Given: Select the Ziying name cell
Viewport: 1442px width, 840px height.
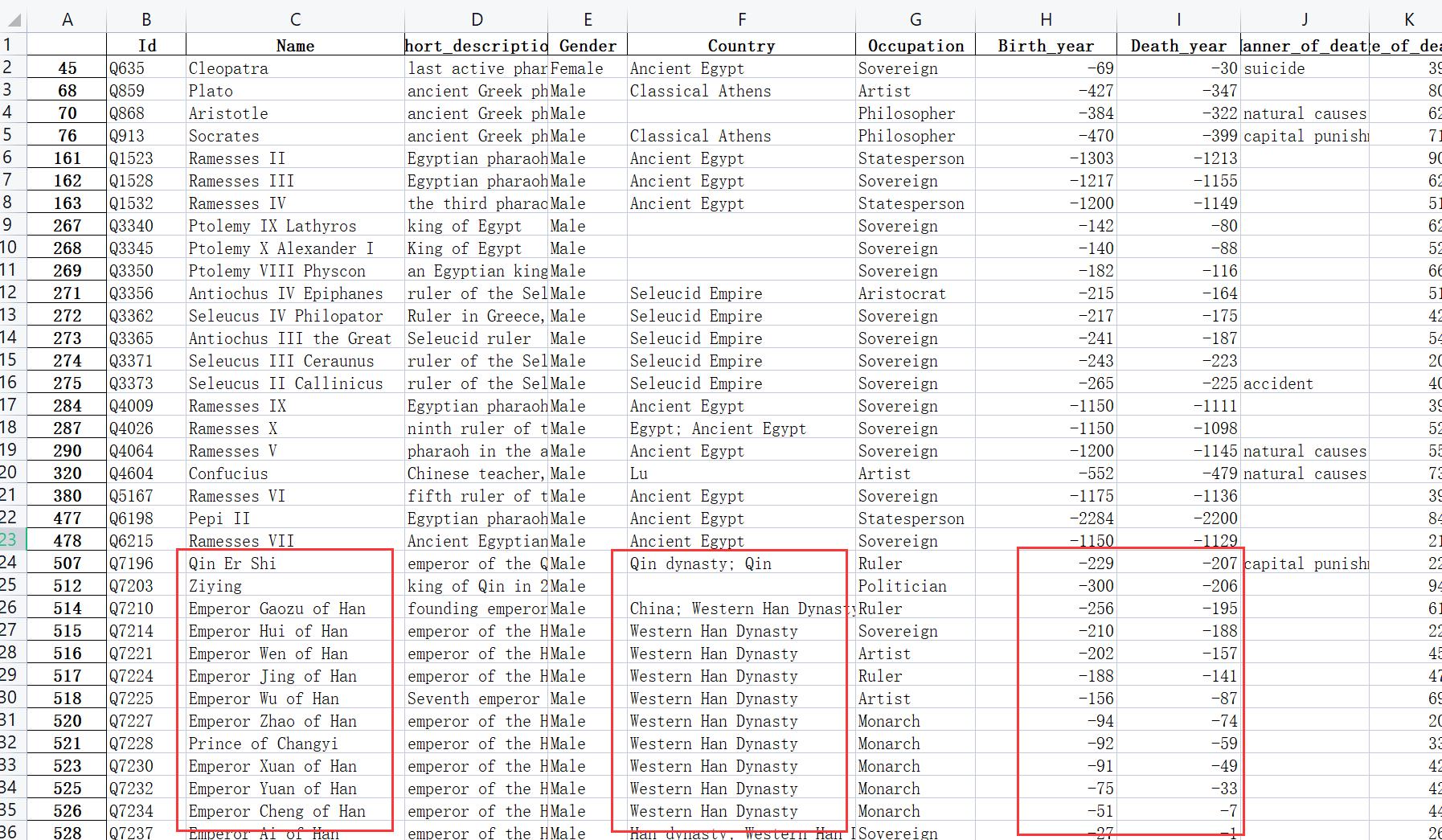Looking at the screenshot, I should pos(295,586).
